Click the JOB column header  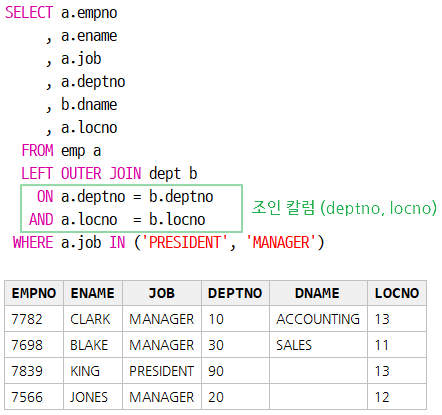click(x=162, y=293)
